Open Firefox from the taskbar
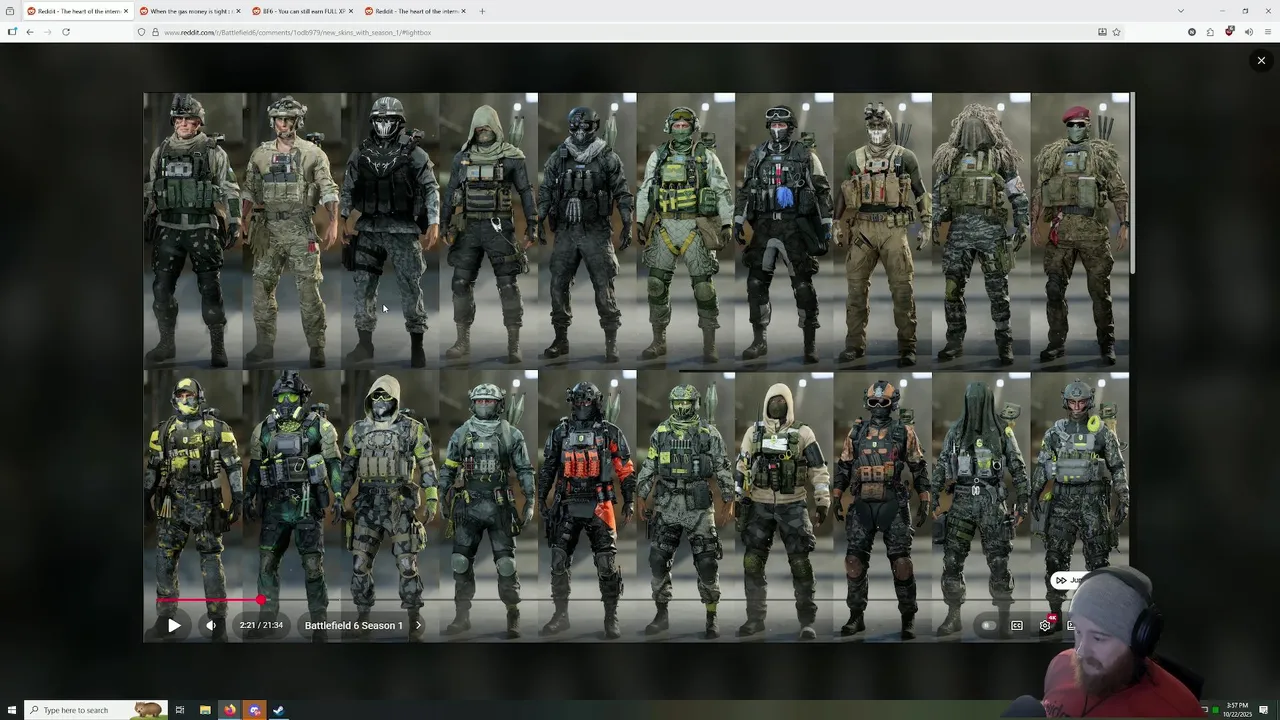This screenshot has height=720, width=1280. click(230, 710)
